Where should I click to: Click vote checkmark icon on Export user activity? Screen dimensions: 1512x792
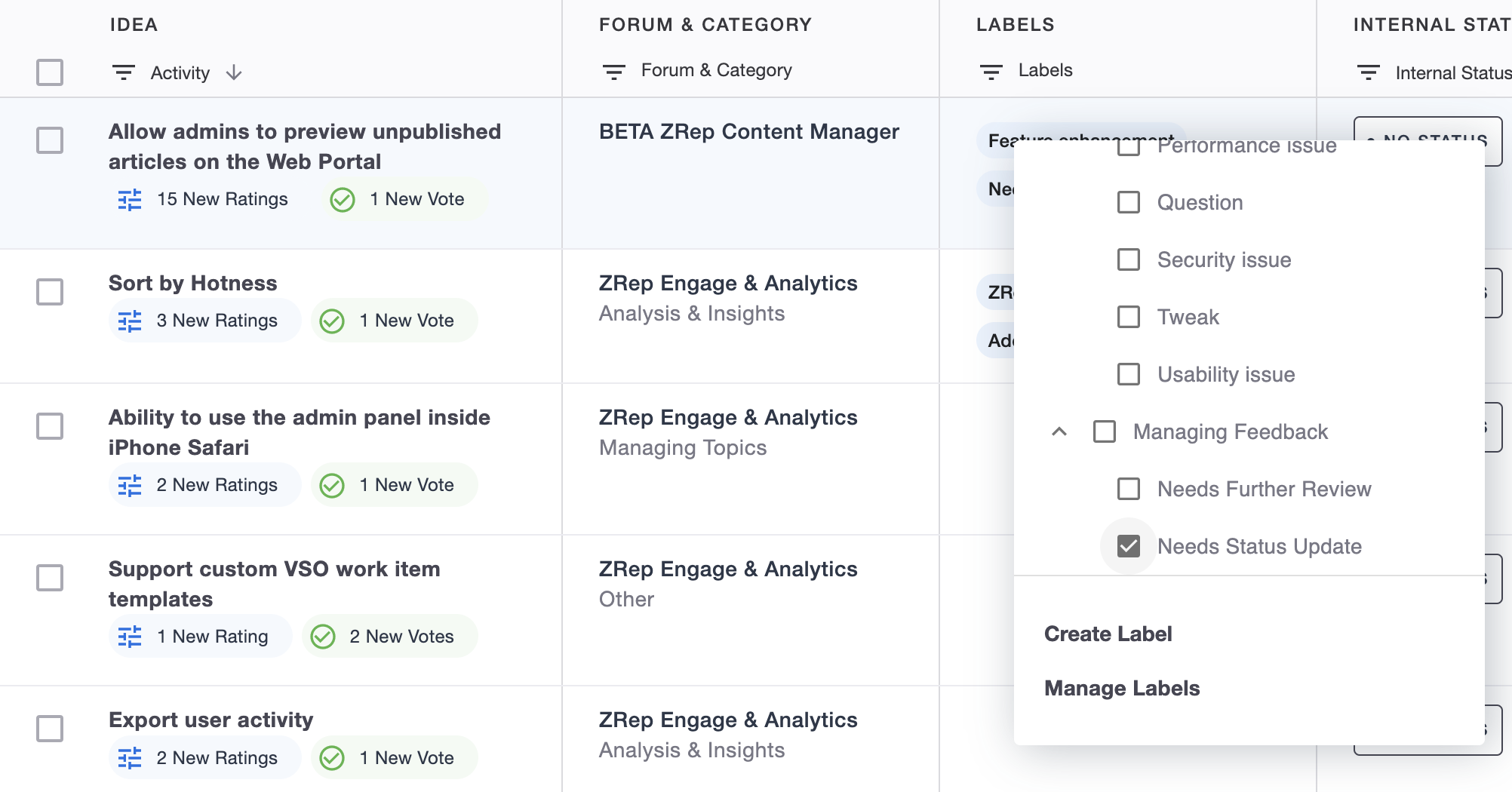click(x=332, y=758)
